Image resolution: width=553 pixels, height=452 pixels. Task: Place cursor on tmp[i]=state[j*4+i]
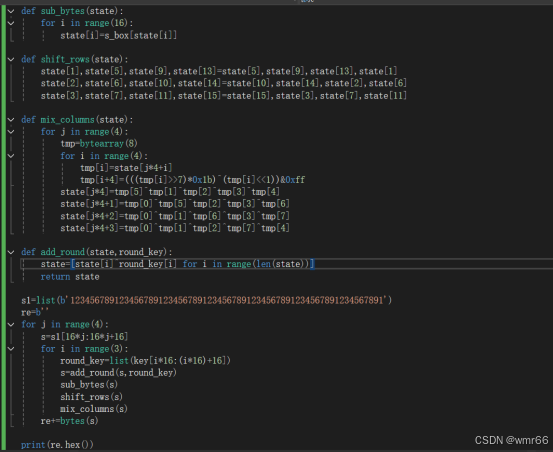[126, 168]
